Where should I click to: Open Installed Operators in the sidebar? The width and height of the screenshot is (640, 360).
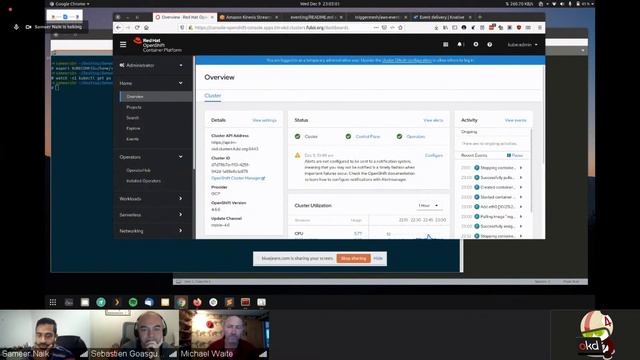(x=143, y=181)
